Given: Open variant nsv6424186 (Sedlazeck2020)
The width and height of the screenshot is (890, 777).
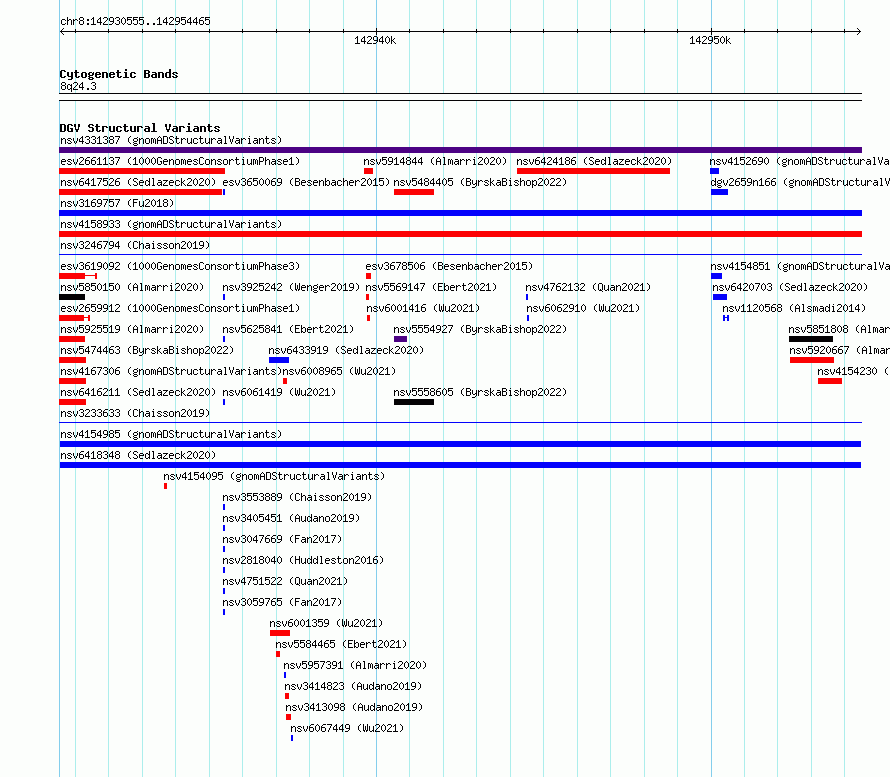Looking at the screenshot, I should (594, 161).
